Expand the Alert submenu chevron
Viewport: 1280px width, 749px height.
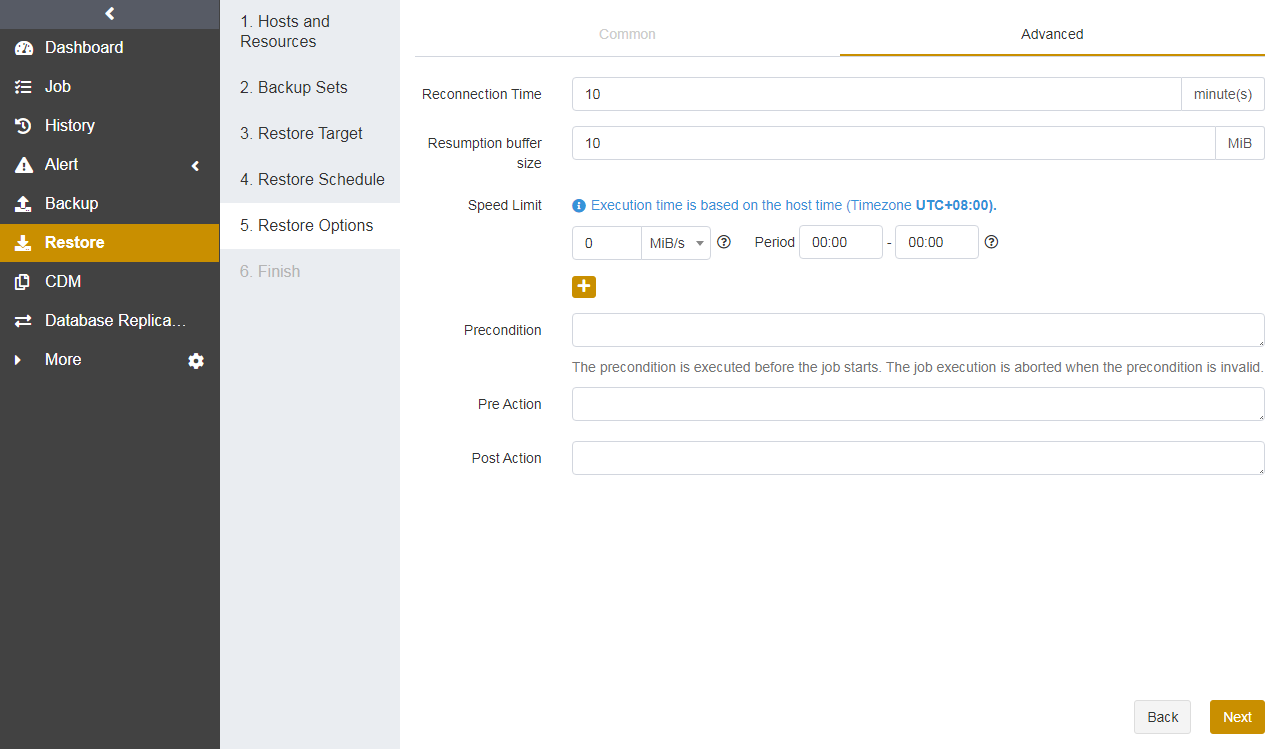[196, 166]
